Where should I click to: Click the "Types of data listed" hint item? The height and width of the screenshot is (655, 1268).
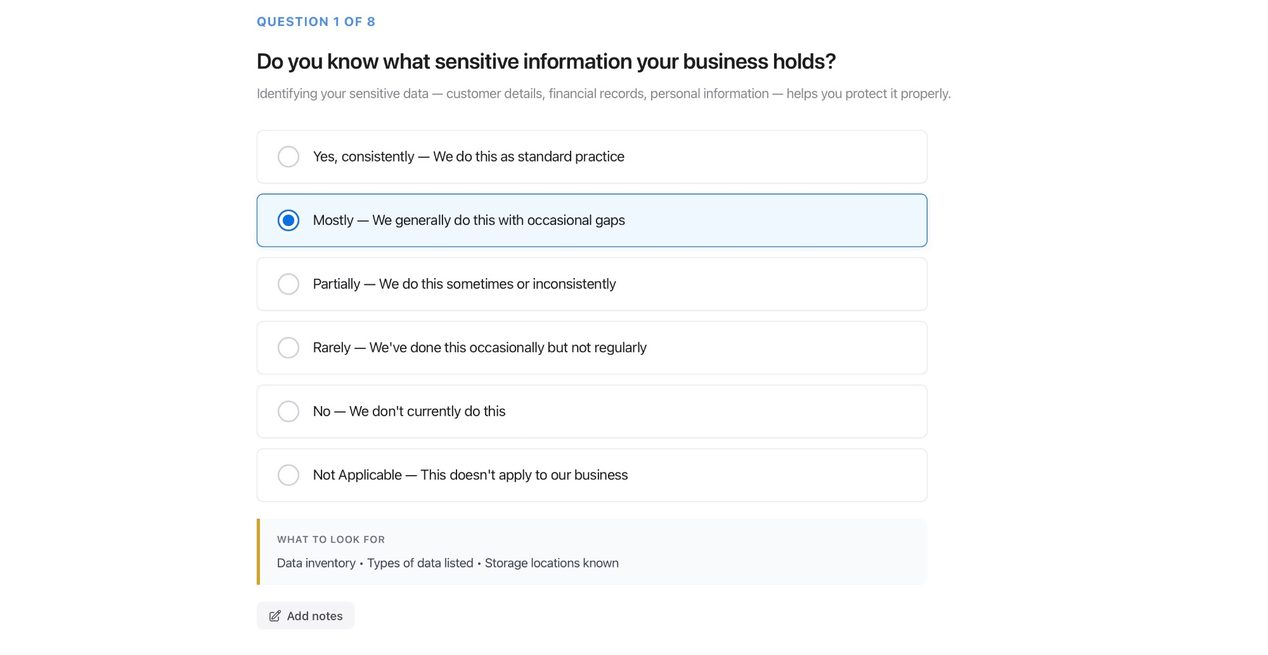click(x=419, y=561)
